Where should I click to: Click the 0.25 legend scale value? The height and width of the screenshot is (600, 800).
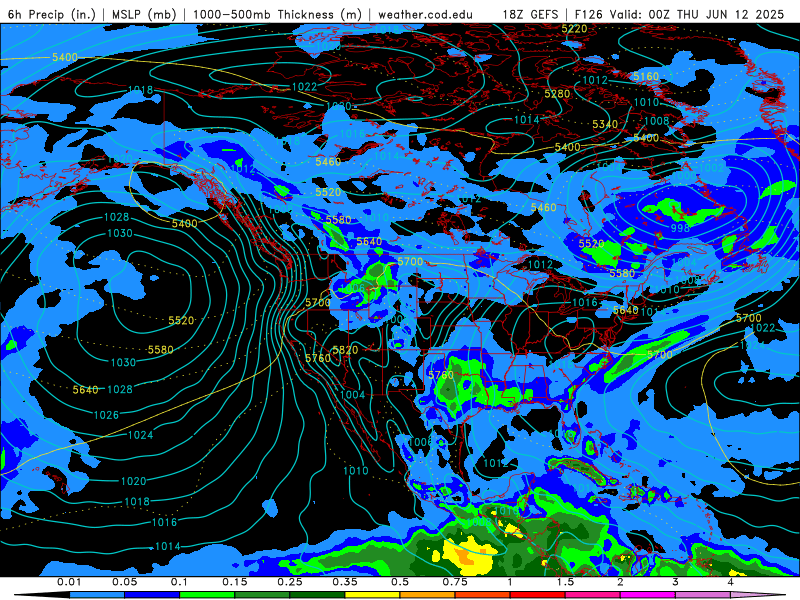289,582
